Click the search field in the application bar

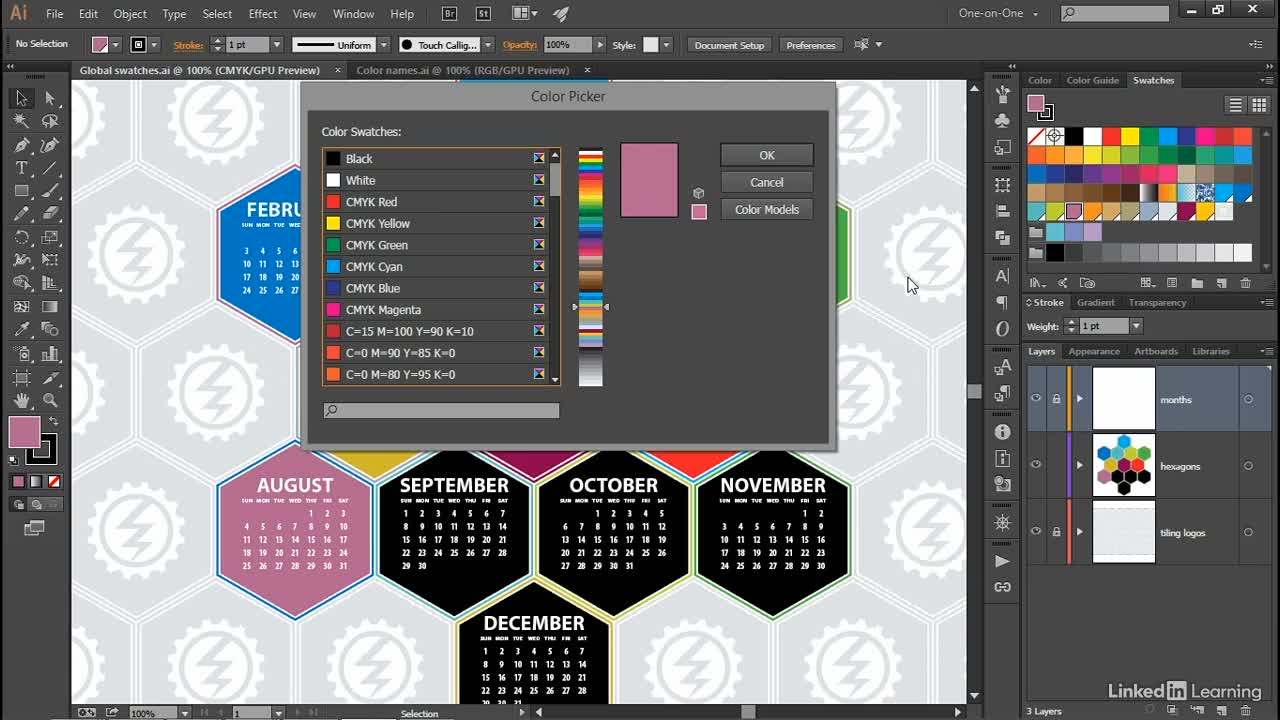[x=1115, y=14]
